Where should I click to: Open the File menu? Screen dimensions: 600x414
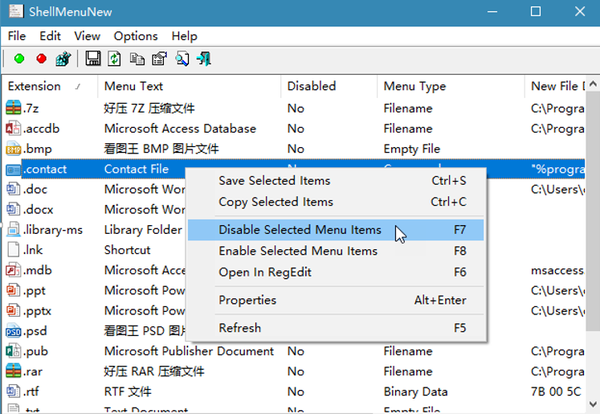click(x=17, y=36)
